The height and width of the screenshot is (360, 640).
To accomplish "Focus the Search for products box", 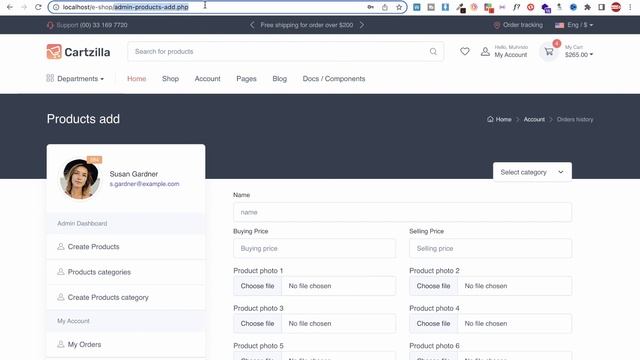I will click(286, 51).
